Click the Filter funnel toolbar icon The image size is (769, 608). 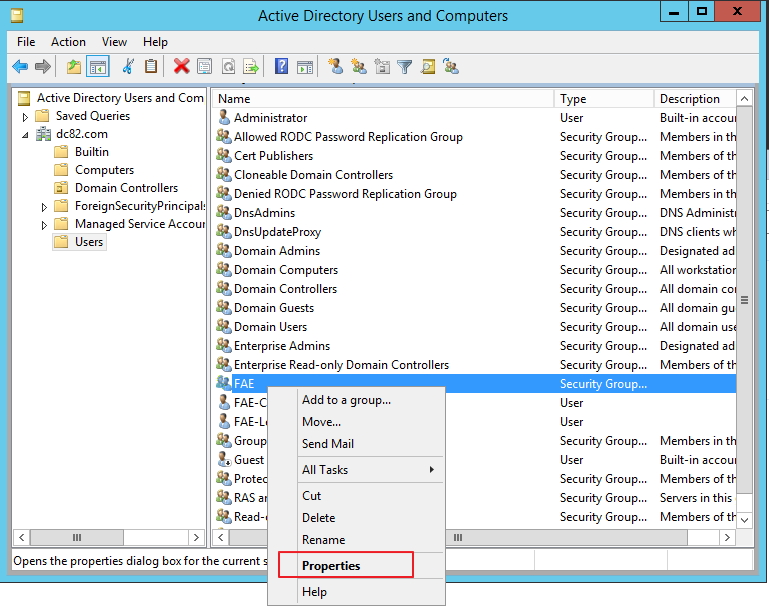click(405, 66)
